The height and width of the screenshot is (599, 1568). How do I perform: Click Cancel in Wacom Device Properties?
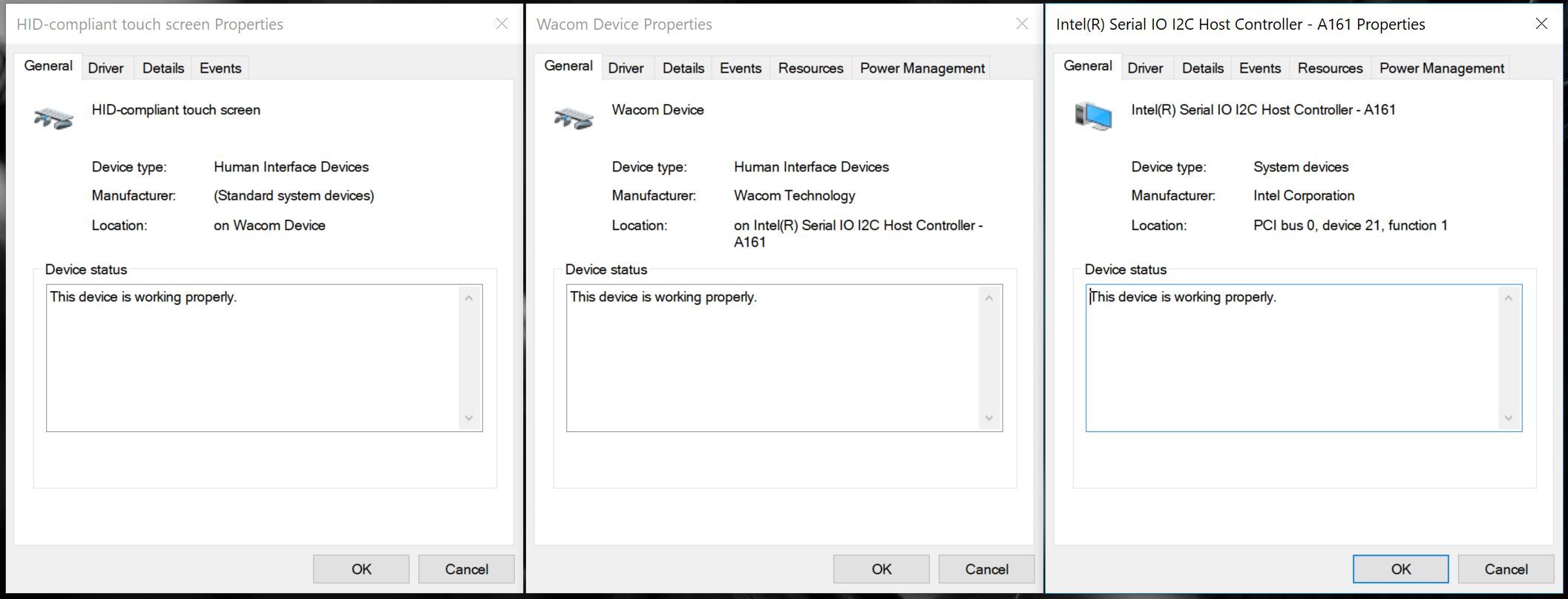tap(987, 569)
